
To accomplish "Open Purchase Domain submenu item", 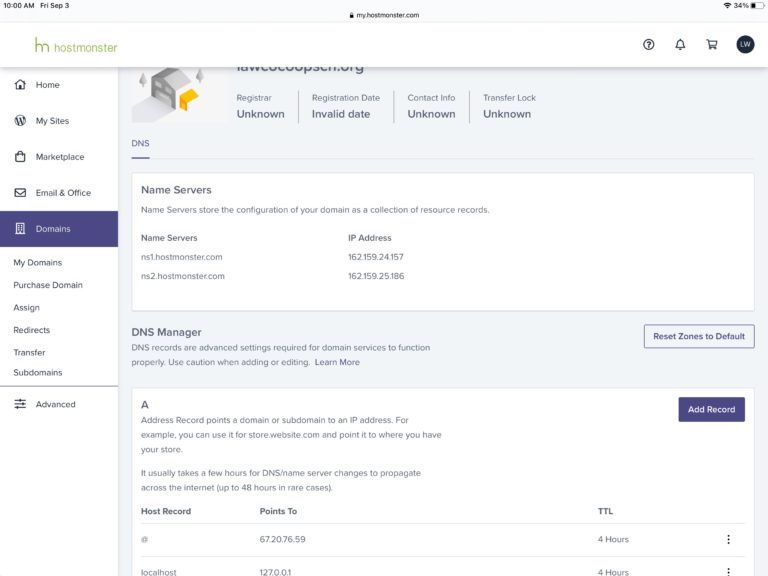I will [48, 285].
